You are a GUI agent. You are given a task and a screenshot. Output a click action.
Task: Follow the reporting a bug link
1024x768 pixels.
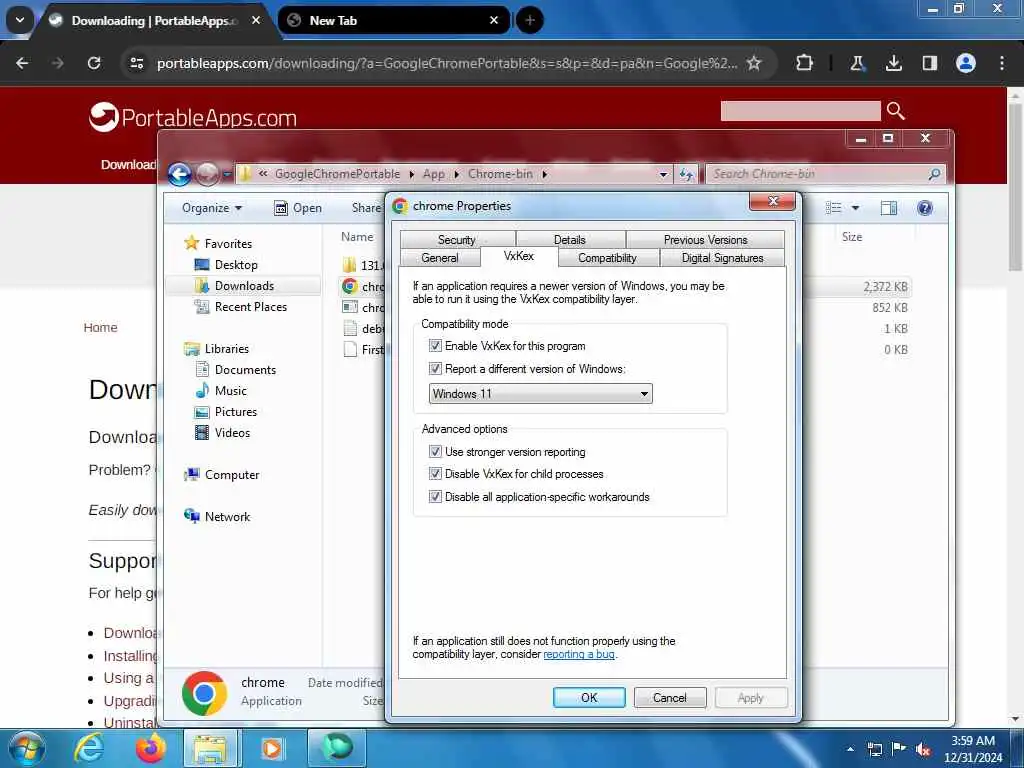[x=579, y=654]
